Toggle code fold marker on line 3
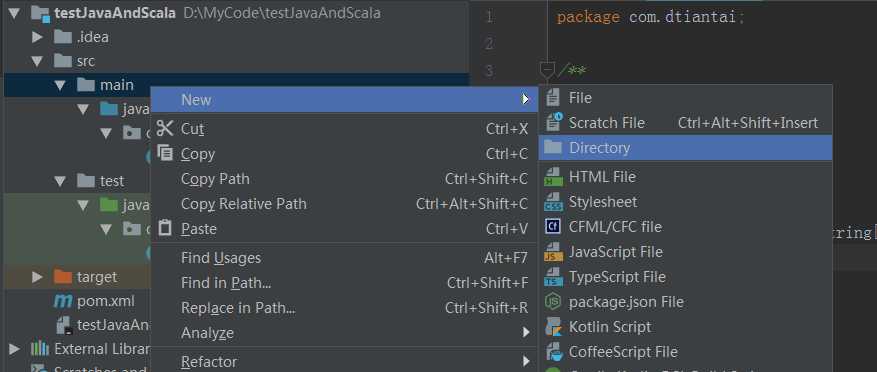The image size is (877, 372). tap(547, 70)
